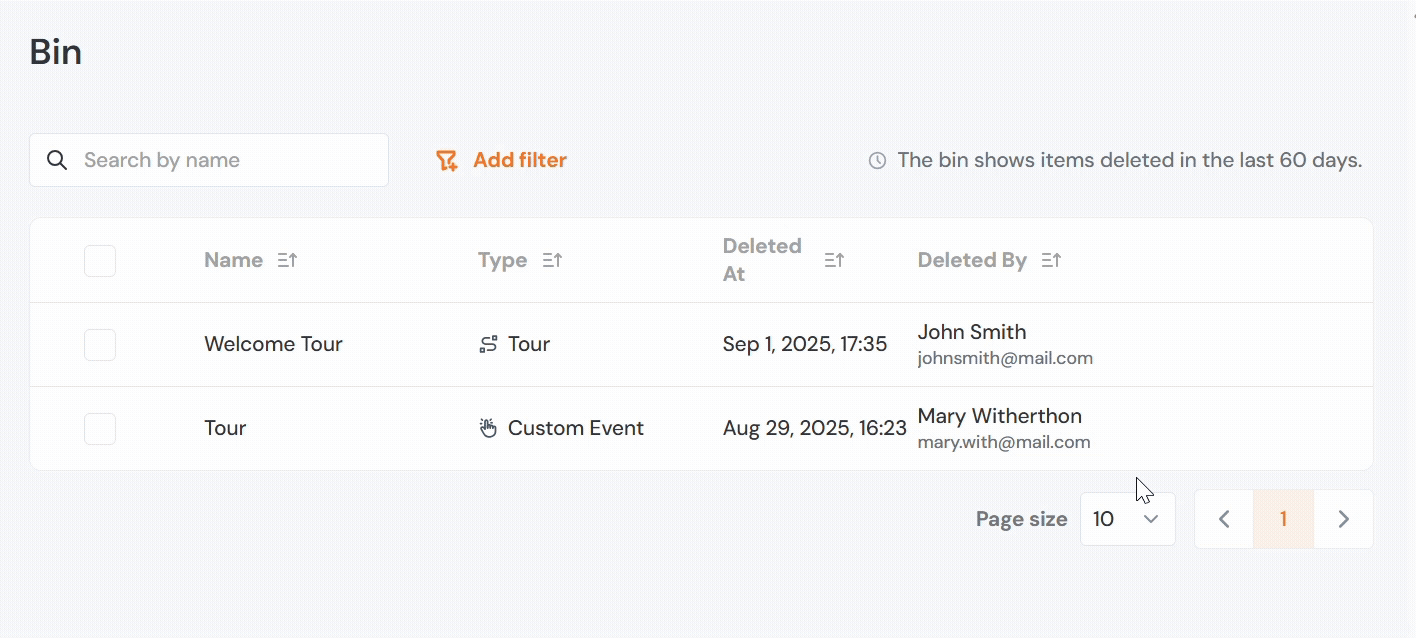Select page 1 in pagination
Screen dimensions: 1416x638
click(x=1283, y=519)
